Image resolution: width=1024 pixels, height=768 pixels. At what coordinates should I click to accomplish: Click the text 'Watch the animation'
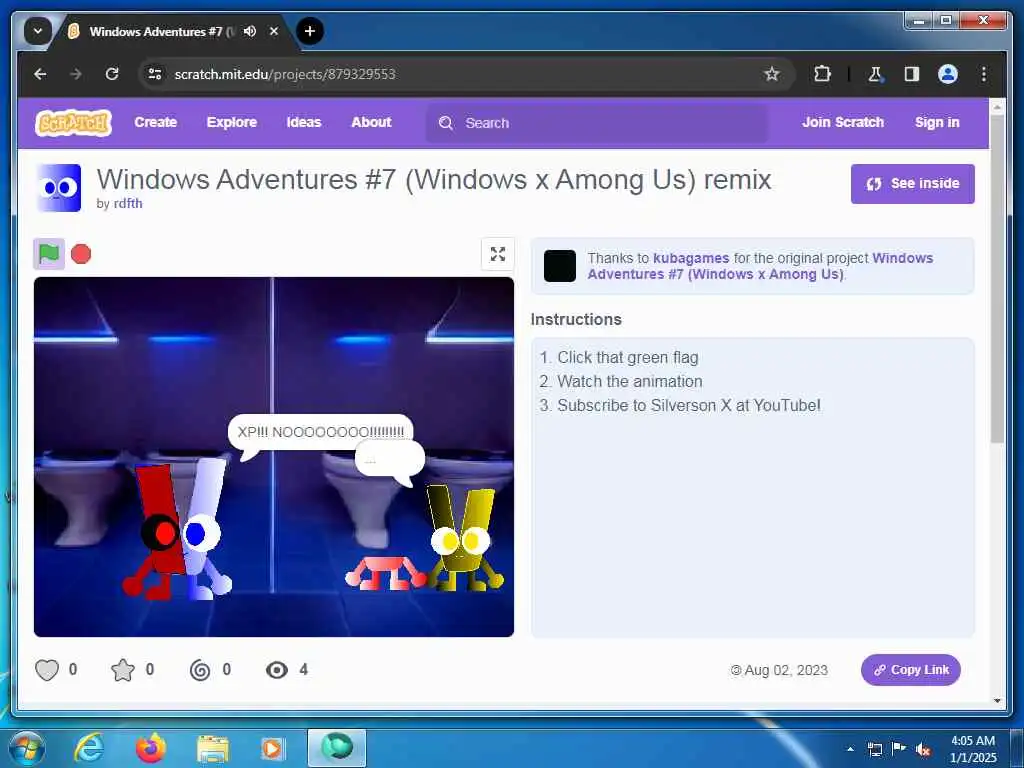(630, 381)
